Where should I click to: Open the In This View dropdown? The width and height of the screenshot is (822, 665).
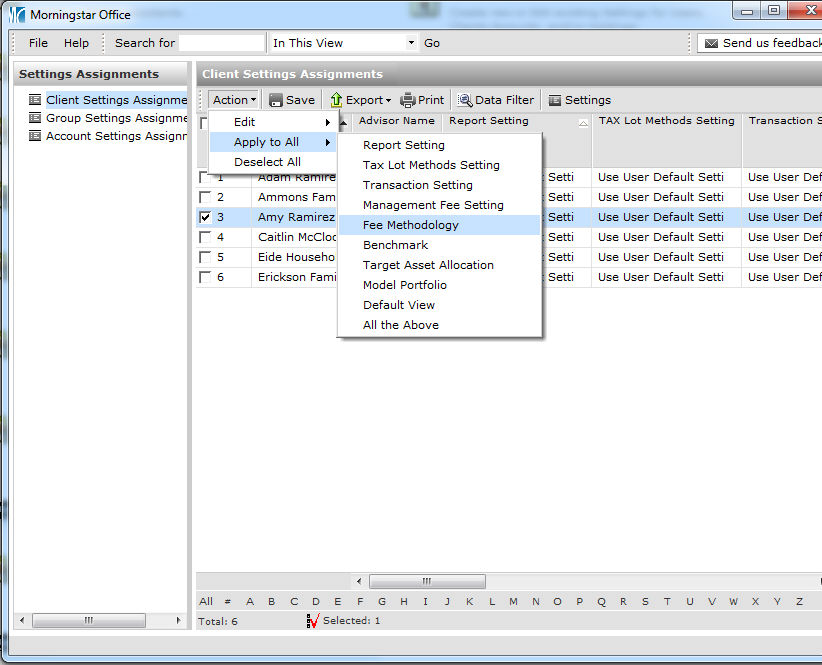tap(411, 44)
